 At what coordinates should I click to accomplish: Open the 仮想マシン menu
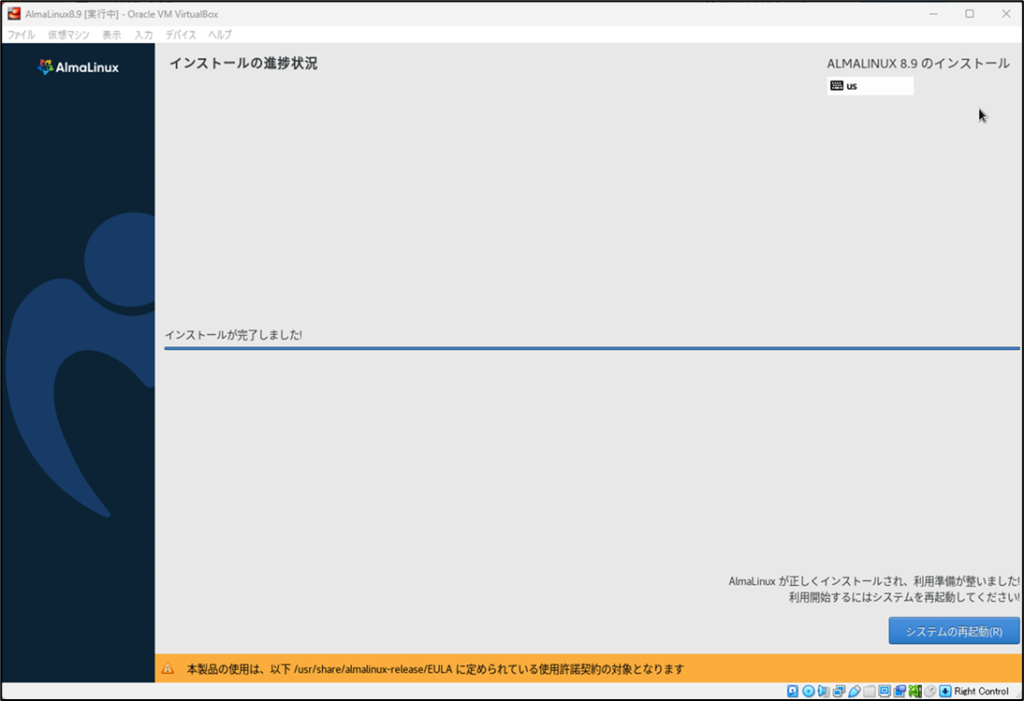68,35
